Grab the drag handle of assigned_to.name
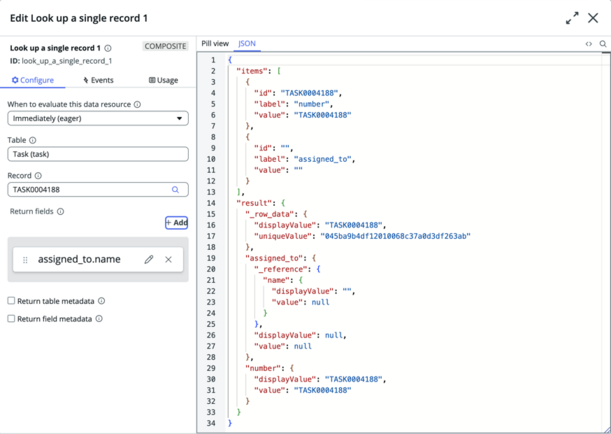The image size is (611, 434). coord(25,260)
